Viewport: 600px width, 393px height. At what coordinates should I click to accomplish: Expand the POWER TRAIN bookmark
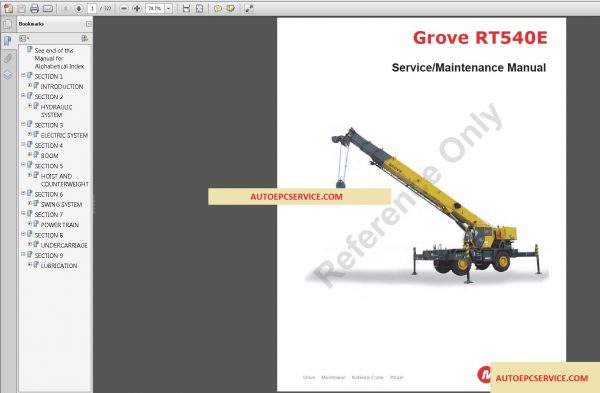[30, 223]
